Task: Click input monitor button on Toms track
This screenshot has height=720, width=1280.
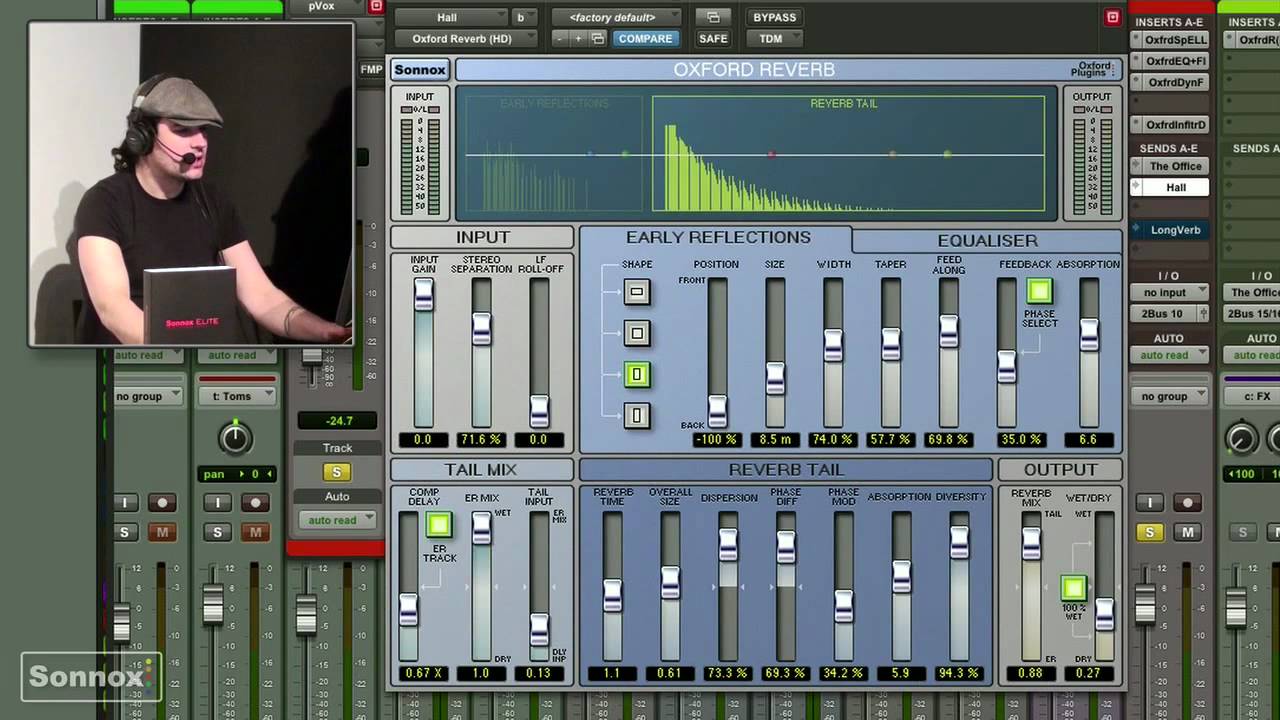Action: click(x=217, y=503)
